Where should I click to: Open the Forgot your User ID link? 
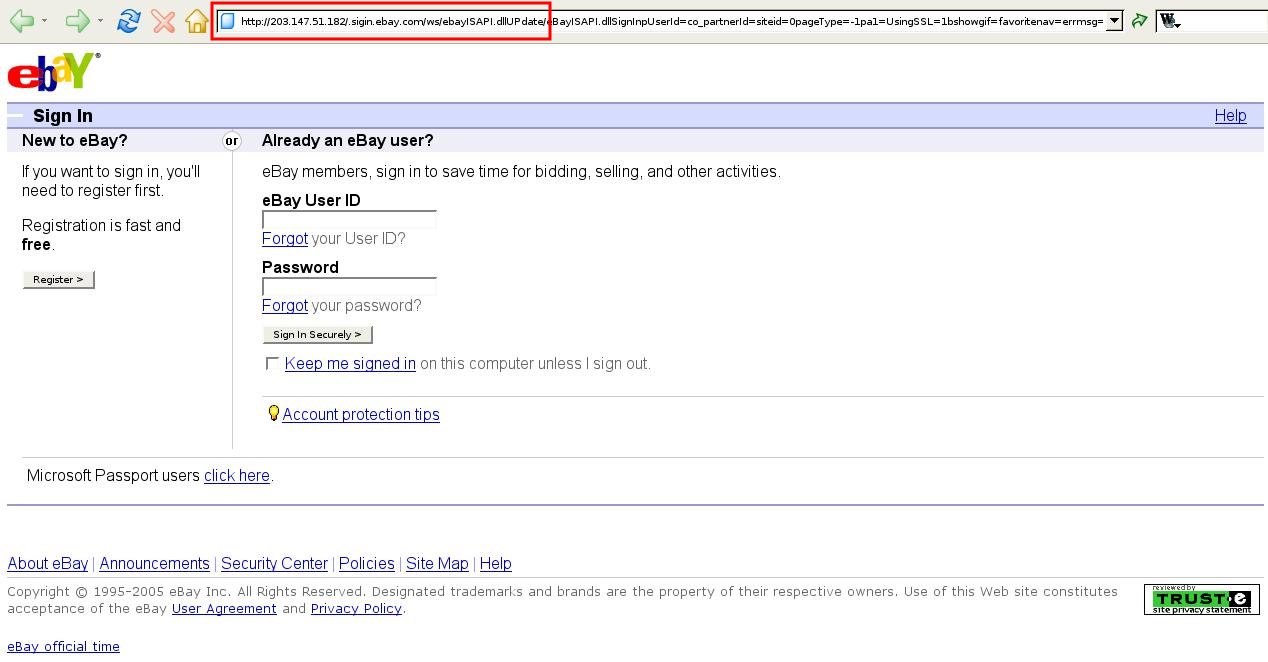[x=285, y=238]
